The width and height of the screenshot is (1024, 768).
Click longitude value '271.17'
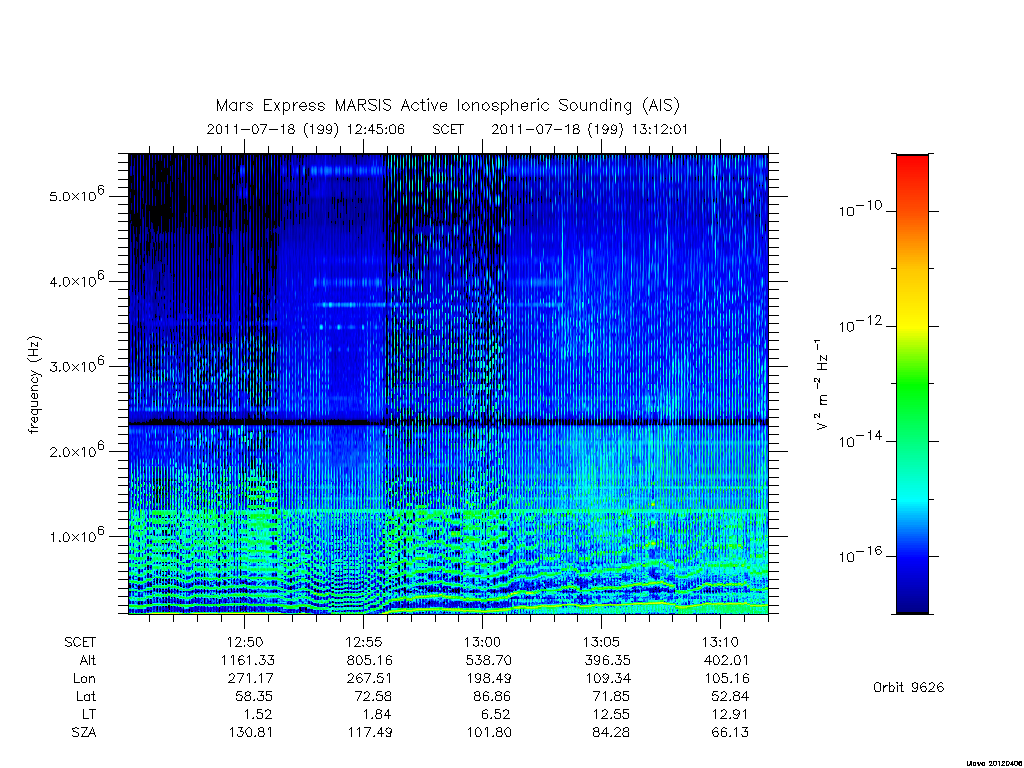[x=251, y=679]
